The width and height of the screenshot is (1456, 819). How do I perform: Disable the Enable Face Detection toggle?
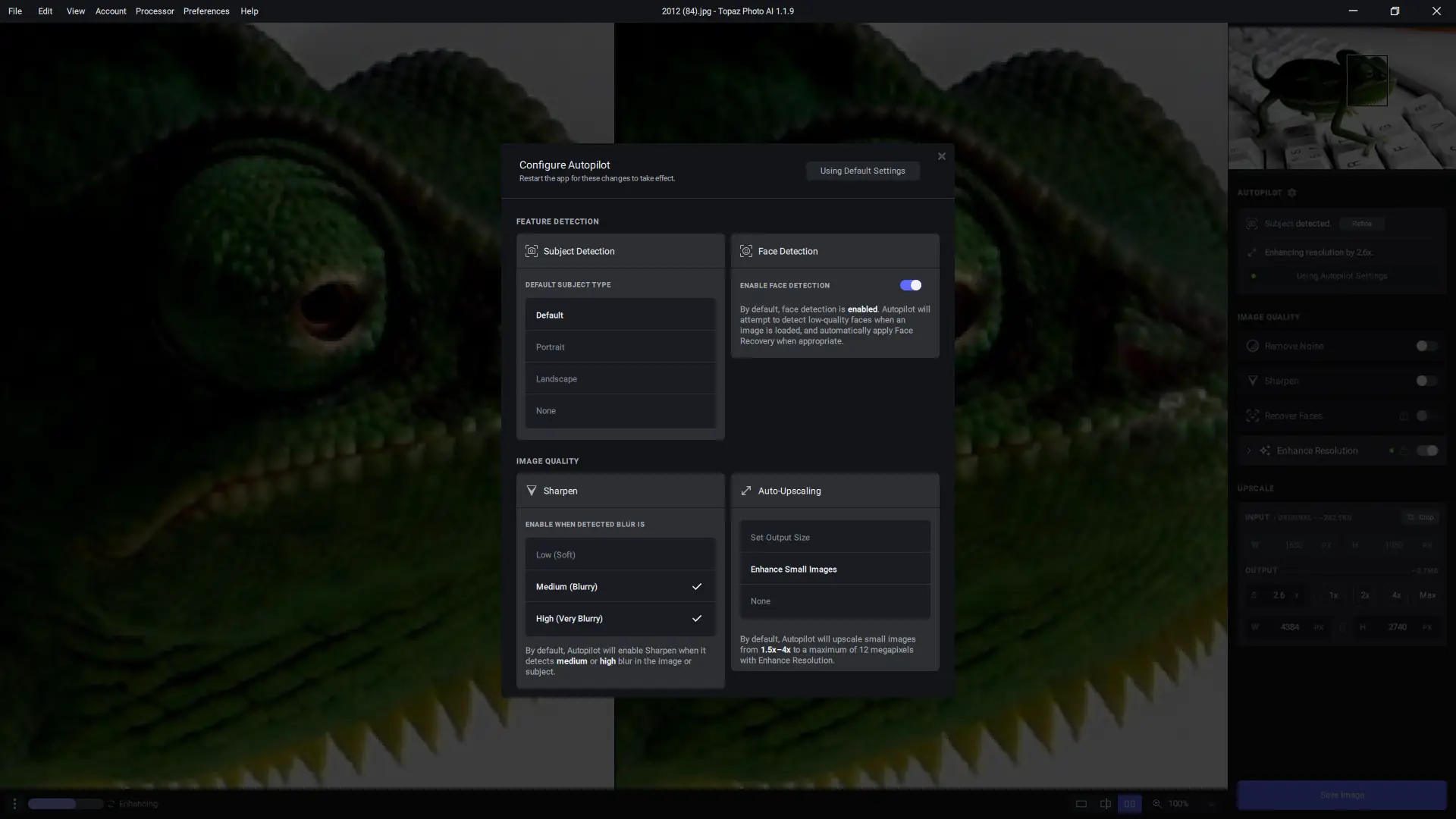tap(910, 285)
